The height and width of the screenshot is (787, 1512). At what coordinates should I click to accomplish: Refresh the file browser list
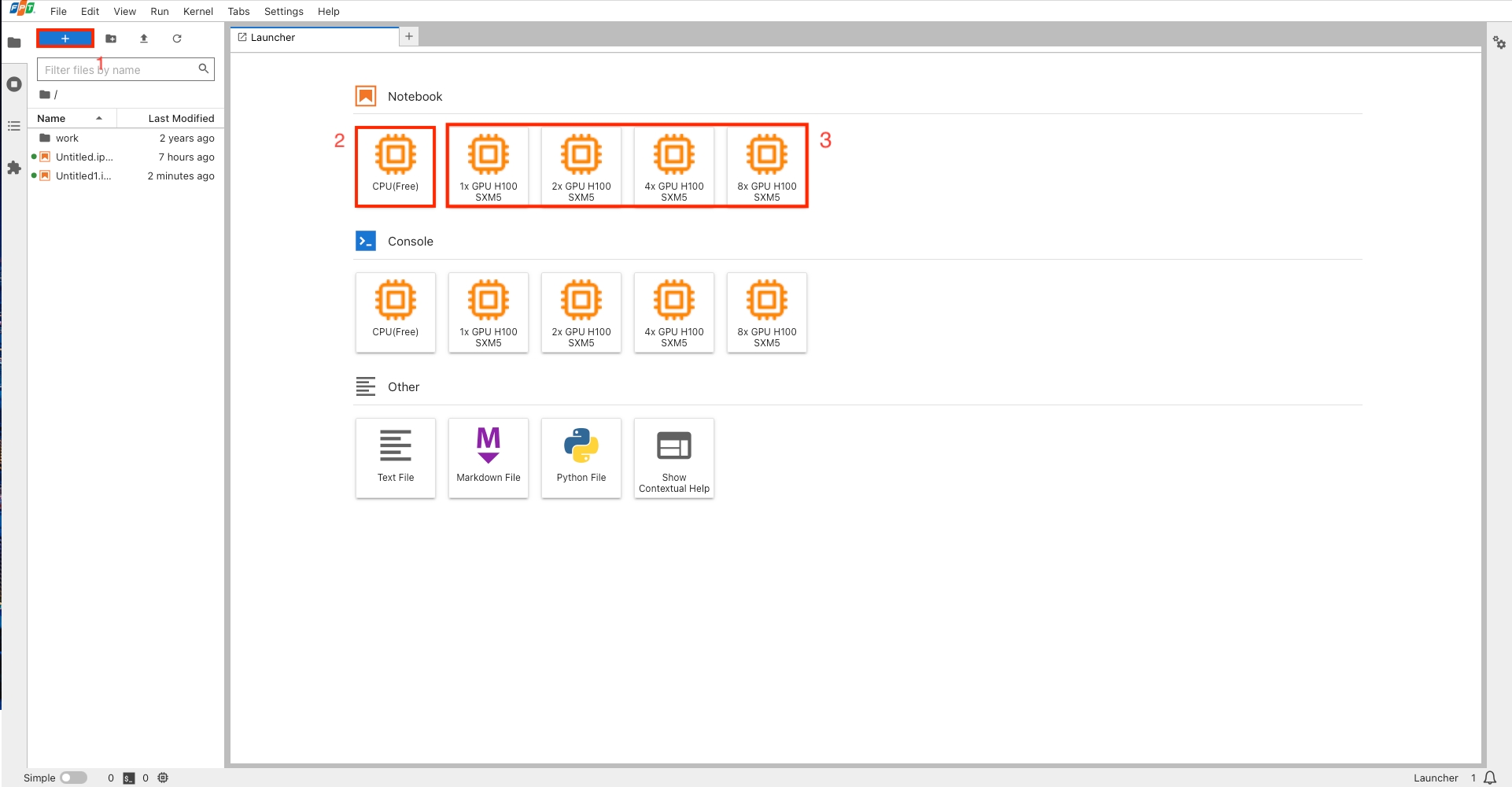(177, 39)
